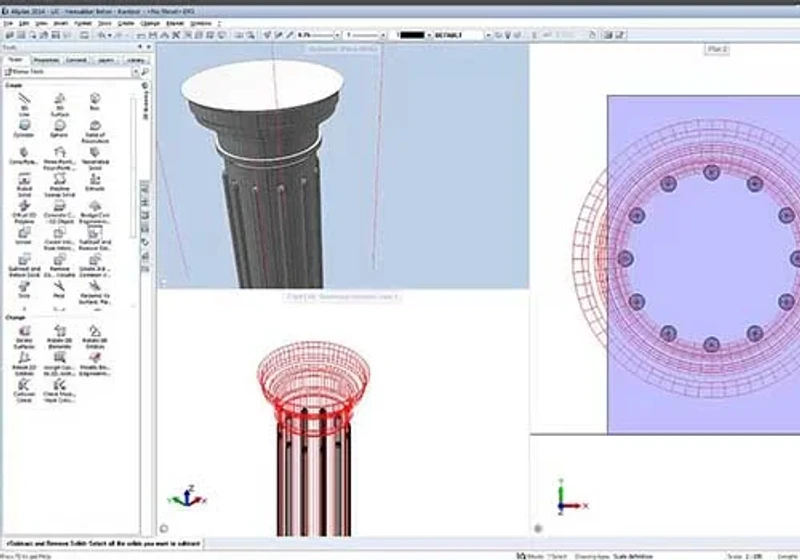Pin the Tools palette with the pushpin
Viewport: 800px width, 560px height.
(140, 47)
